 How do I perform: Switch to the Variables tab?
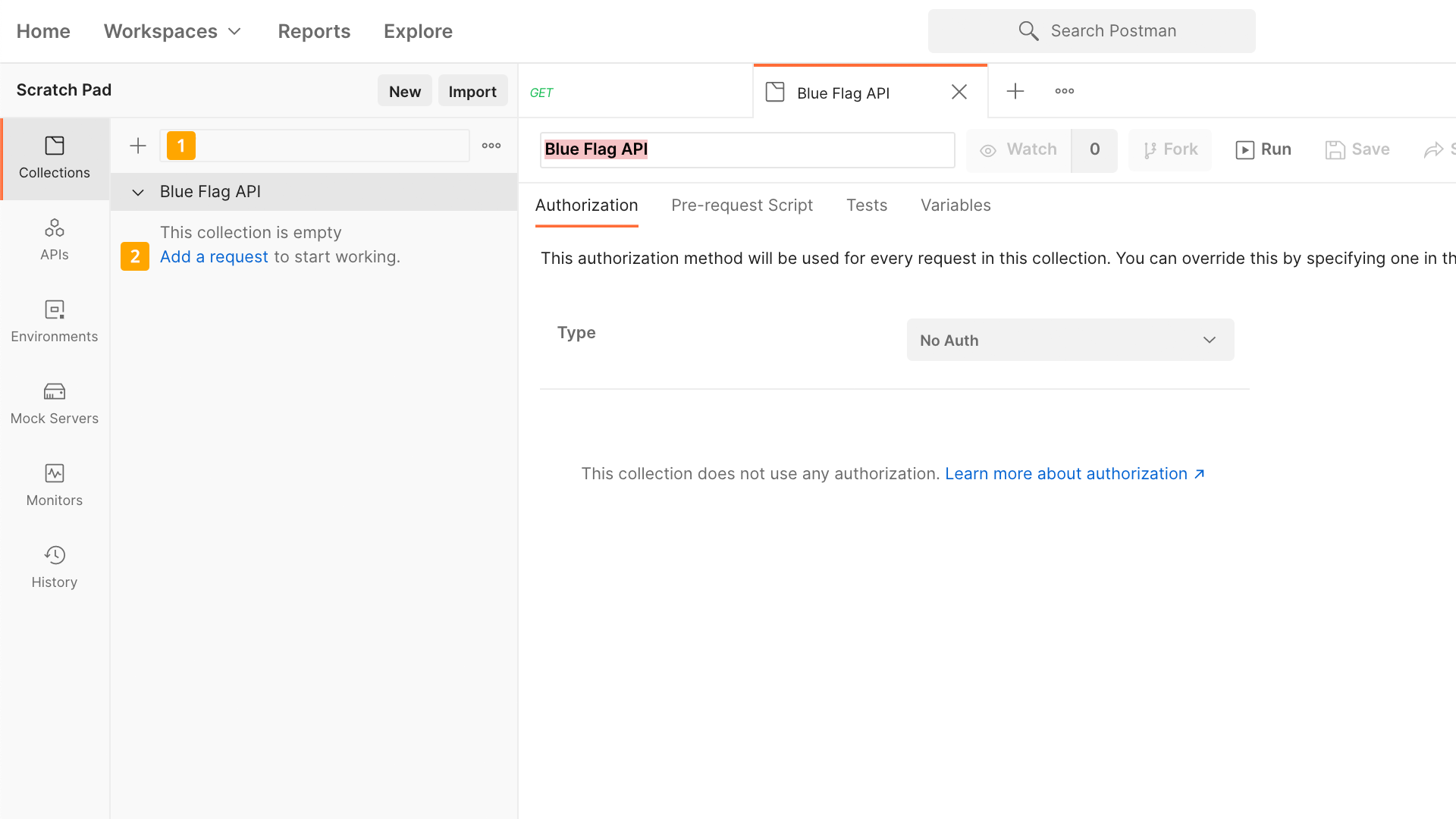click(x=955, y=206)
